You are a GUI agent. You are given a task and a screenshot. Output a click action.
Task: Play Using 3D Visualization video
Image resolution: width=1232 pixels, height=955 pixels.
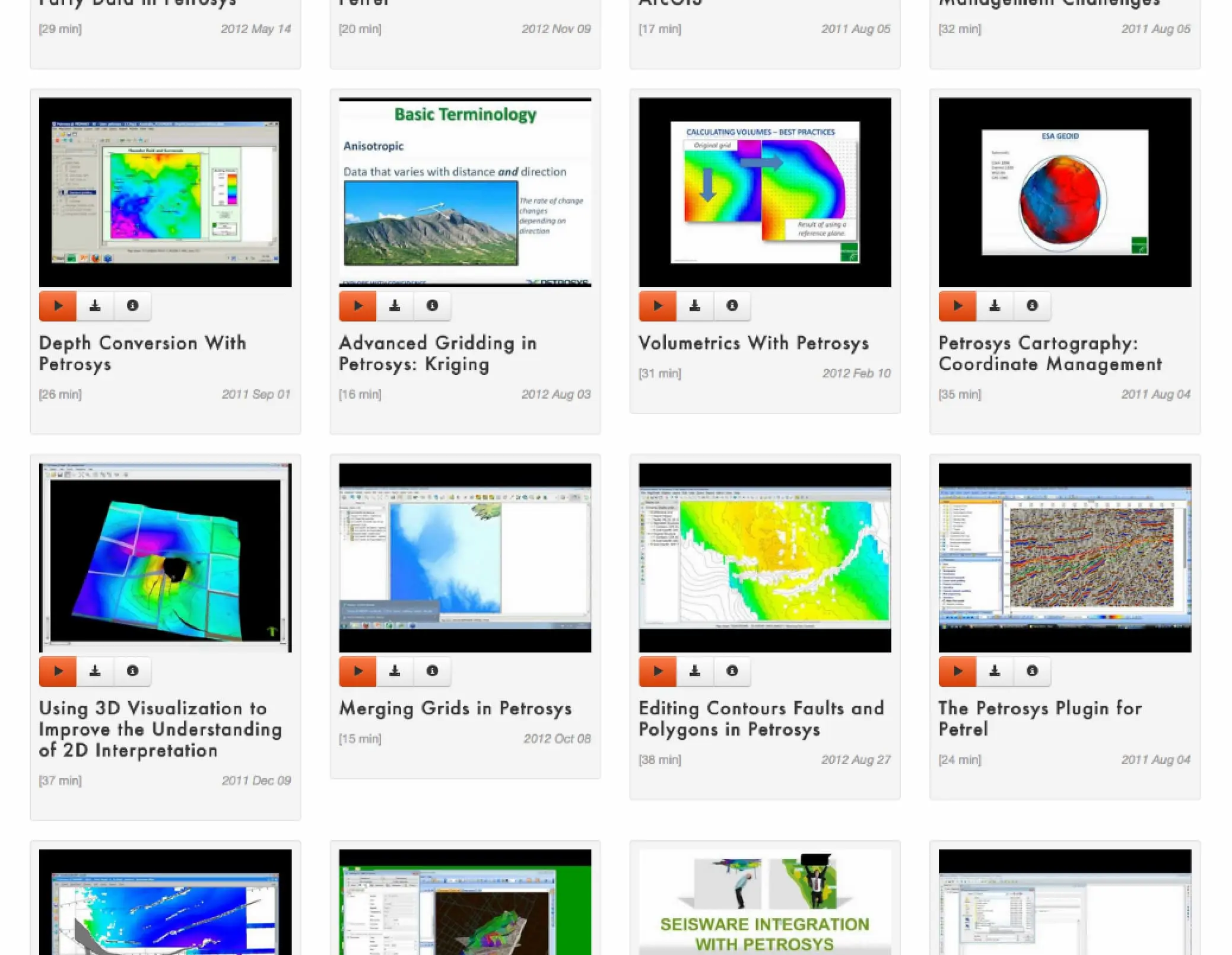58,671
